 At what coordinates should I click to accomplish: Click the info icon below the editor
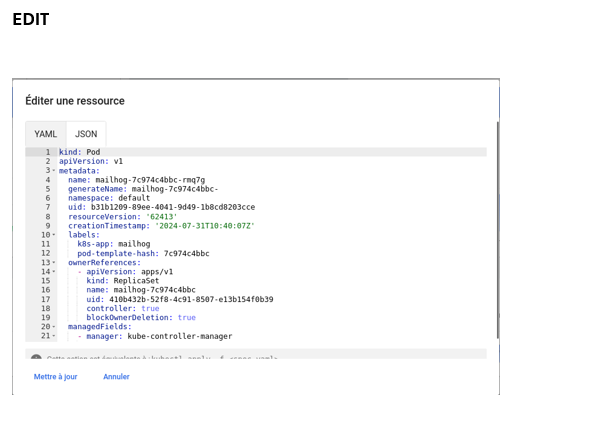tap(36, 358)
